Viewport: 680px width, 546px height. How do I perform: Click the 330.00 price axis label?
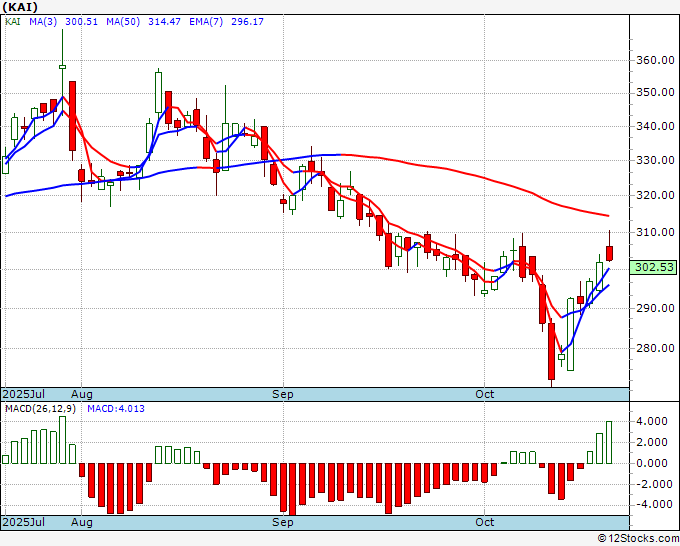(655, 160)
